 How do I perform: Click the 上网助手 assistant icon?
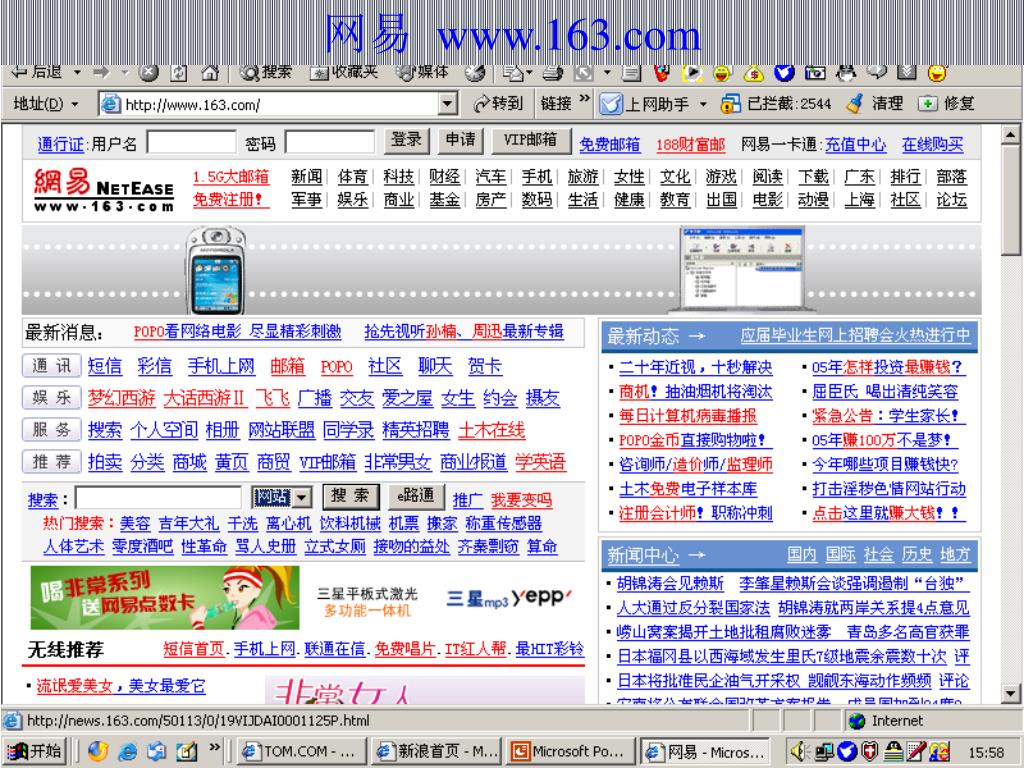(x=611, y=104)
